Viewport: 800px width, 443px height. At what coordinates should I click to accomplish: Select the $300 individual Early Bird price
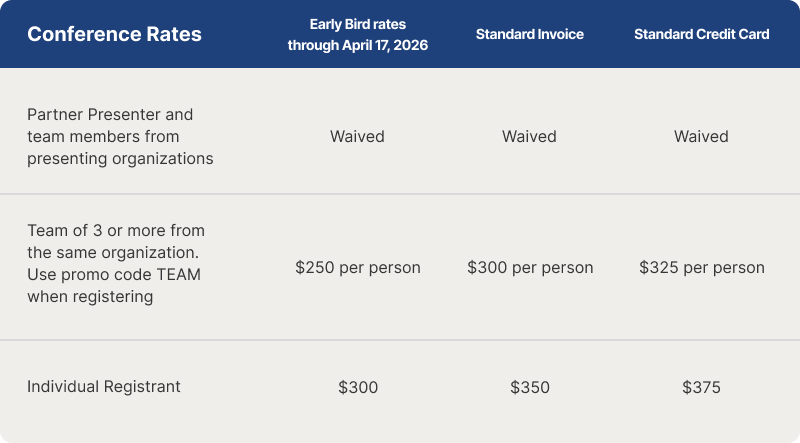click(357, 387)
